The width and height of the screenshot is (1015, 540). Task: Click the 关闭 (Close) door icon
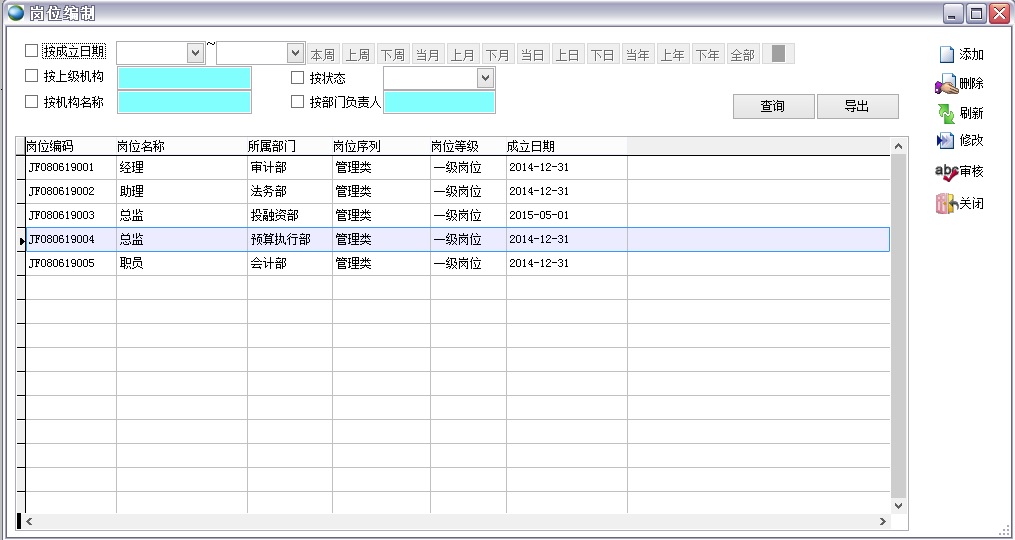(945, 203)
